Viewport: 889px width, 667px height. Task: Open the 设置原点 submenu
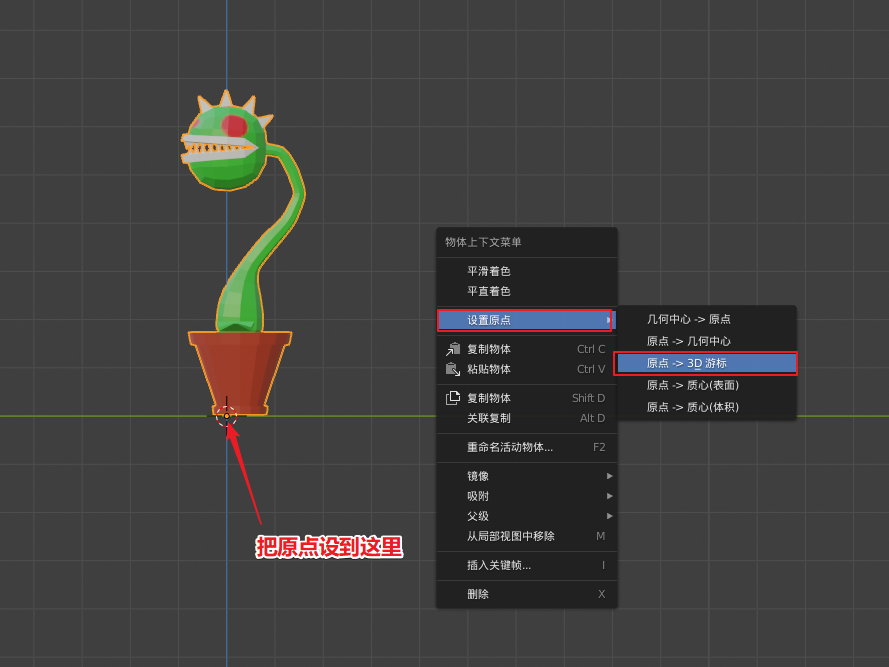(527, 320)
